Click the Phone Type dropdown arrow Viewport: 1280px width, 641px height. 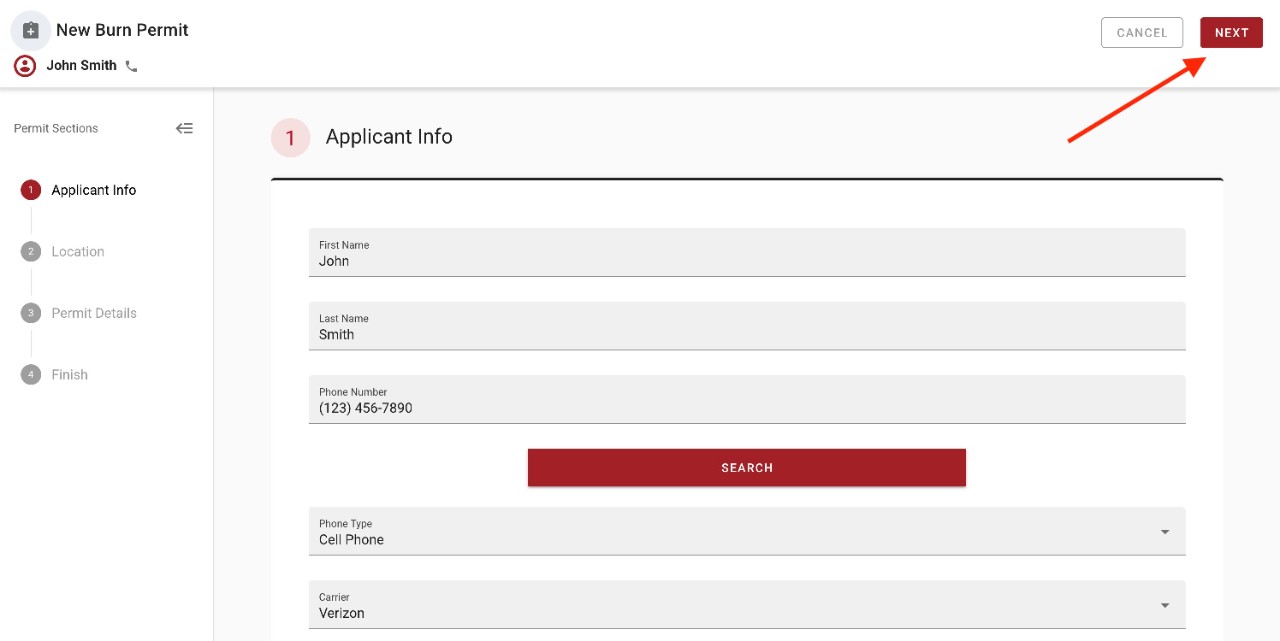pyautogui.click(x=1163, y=531)
